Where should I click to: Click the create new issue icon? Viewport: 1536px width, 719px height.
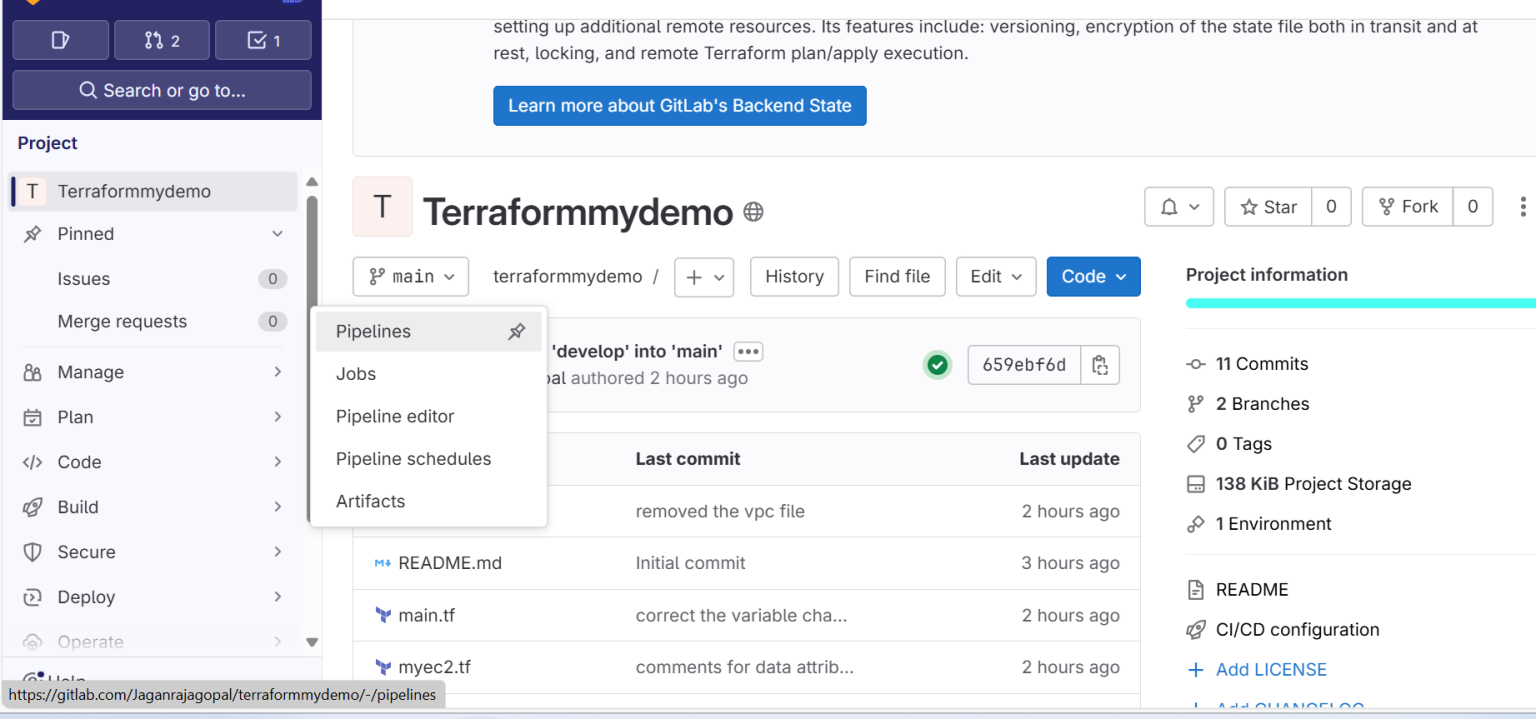60,41
